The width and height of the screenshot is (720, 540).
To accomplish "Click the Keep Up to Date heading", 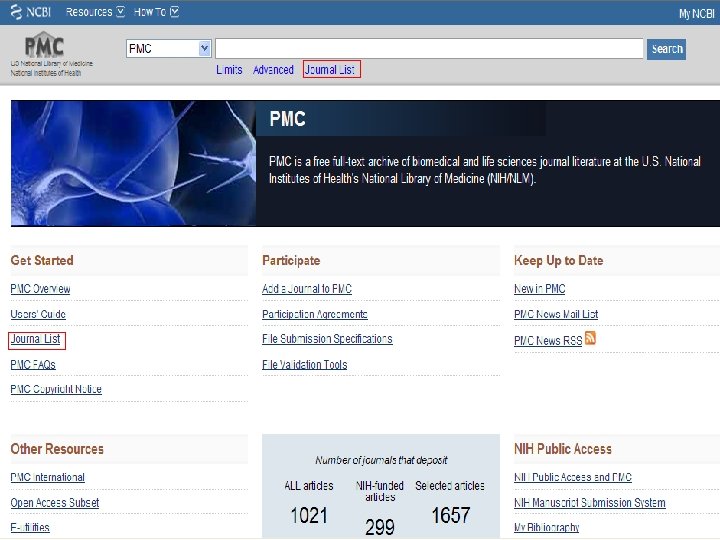I will (558, 260).
